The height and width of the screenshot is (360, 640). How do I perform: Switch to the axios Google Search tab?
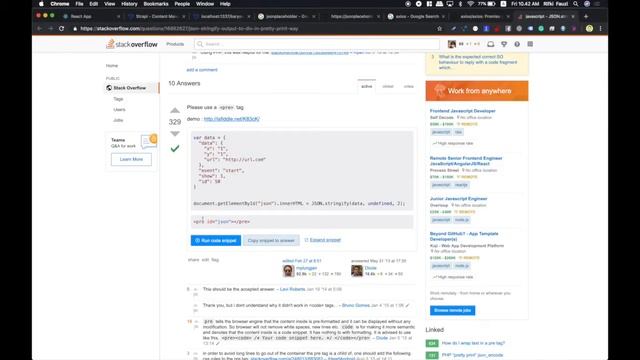tap(417, 16)
